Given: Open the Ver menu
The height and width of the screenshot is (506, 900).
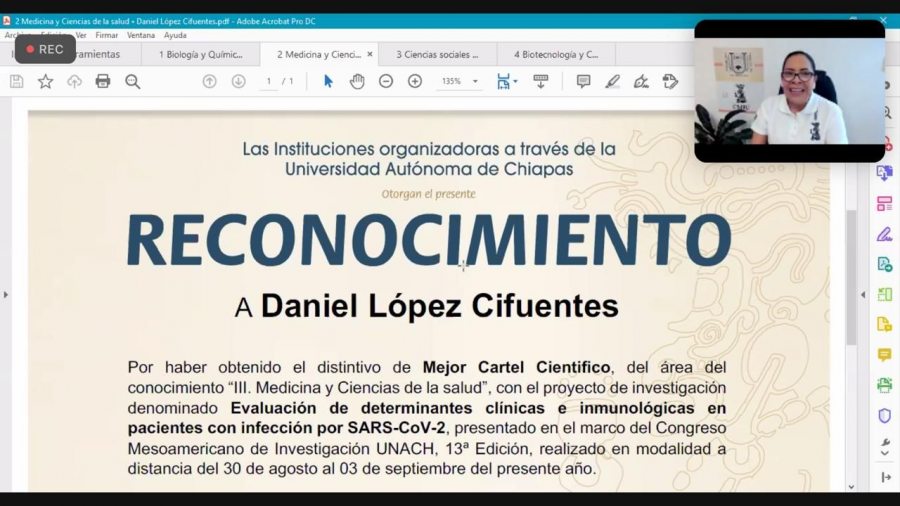Looking at the screenshot, I should [81, 35].
